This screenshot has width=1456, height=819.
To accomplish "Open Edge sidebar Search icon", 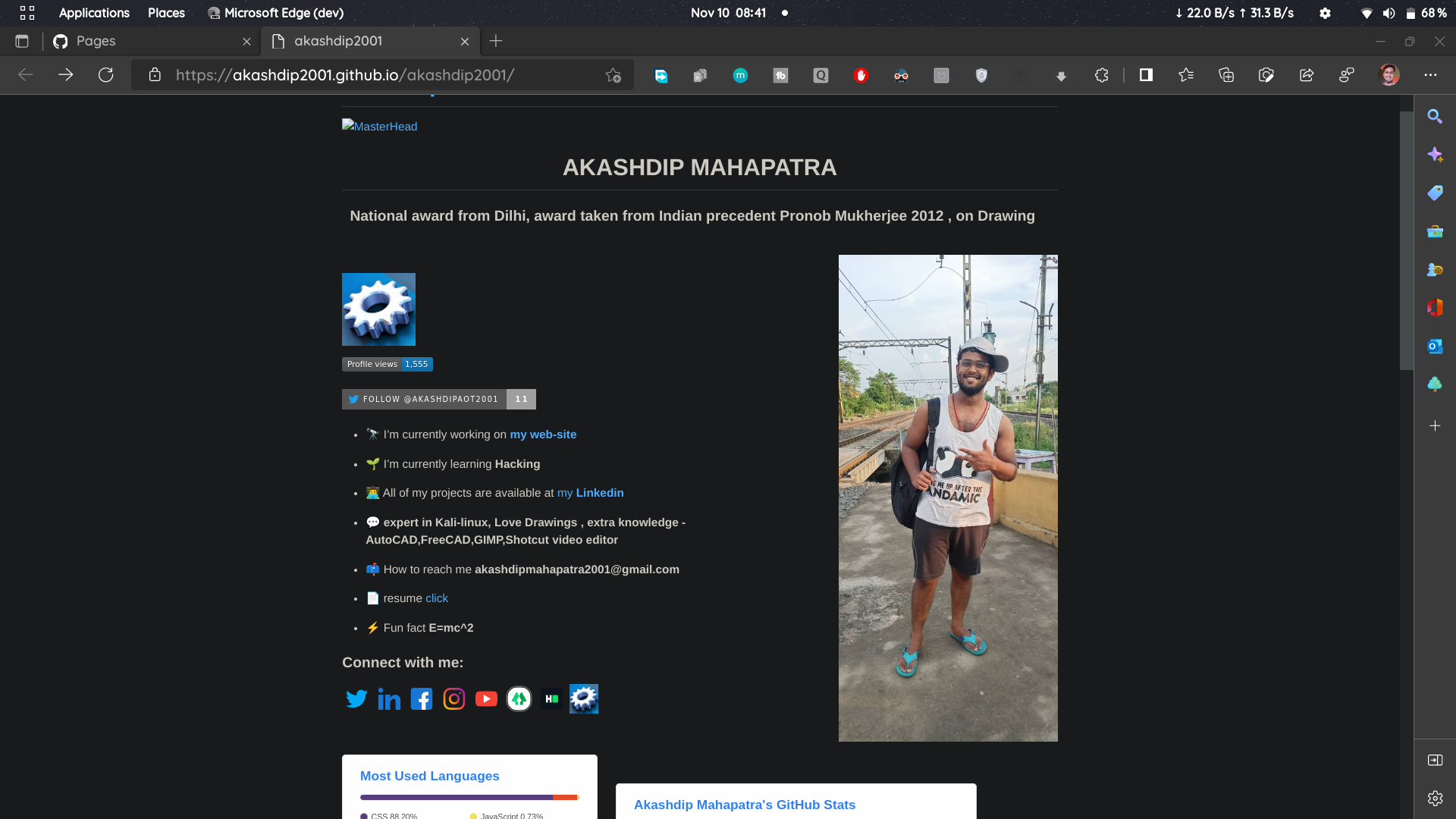I will tap(1434, 116).
